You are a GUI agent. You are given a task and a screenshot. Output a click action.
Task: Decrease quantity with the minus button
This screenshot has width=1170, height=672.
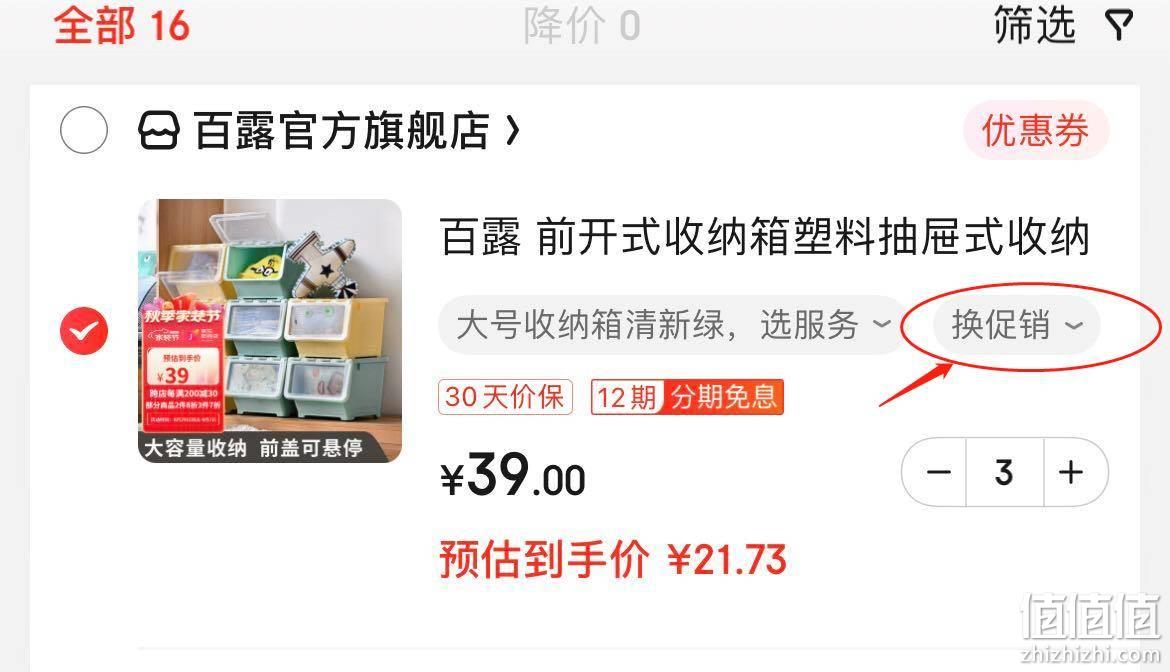pos(937,472)
